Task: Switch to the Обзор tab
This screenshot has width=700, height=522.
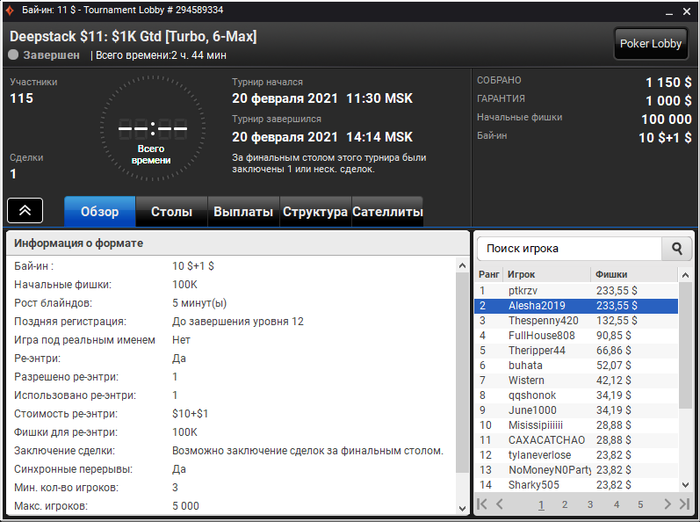Action: click(100, 211)
